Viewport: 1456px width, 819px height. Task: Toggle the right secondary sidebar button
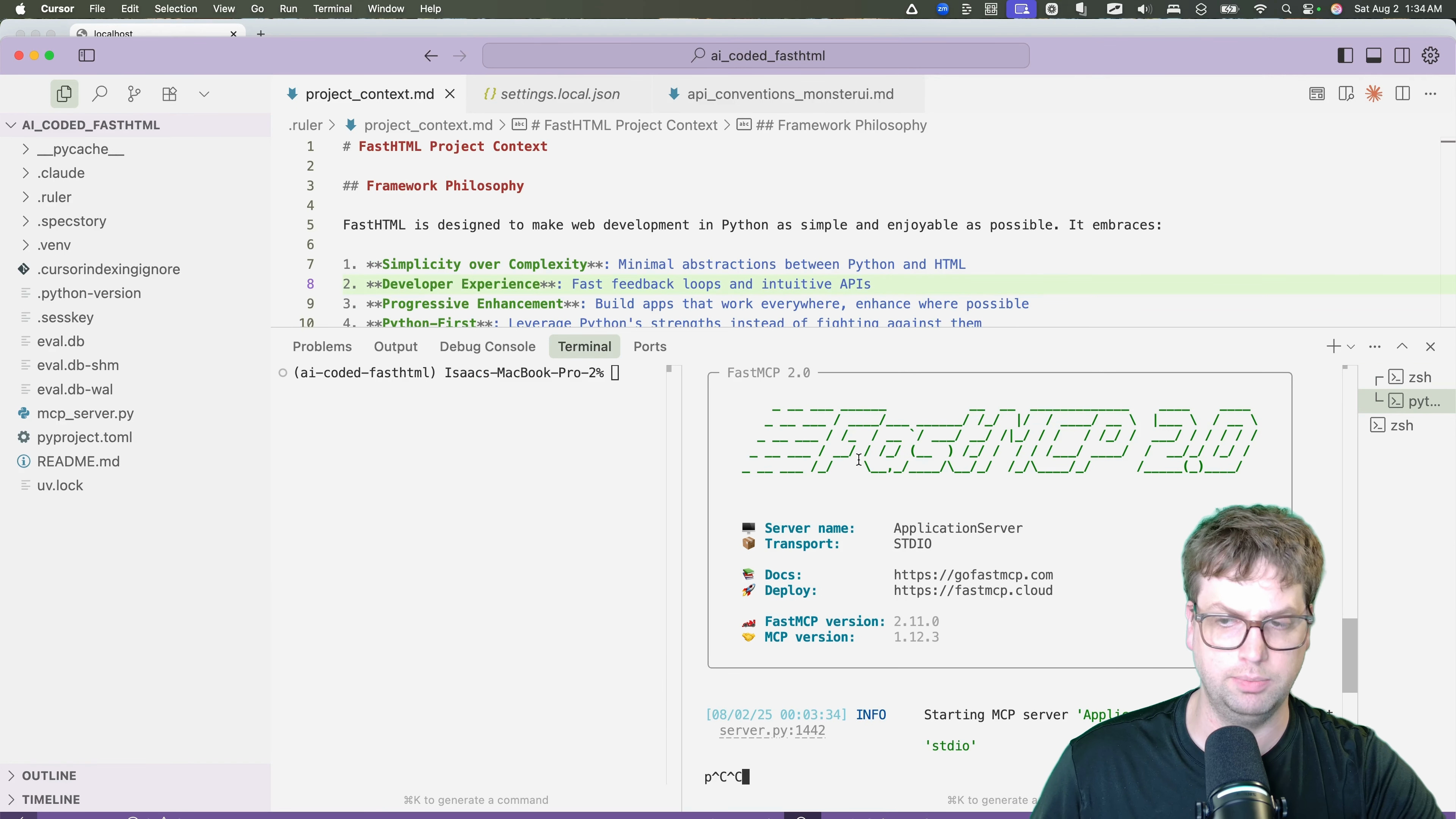pyautogui.click(x=1402, y=55)
